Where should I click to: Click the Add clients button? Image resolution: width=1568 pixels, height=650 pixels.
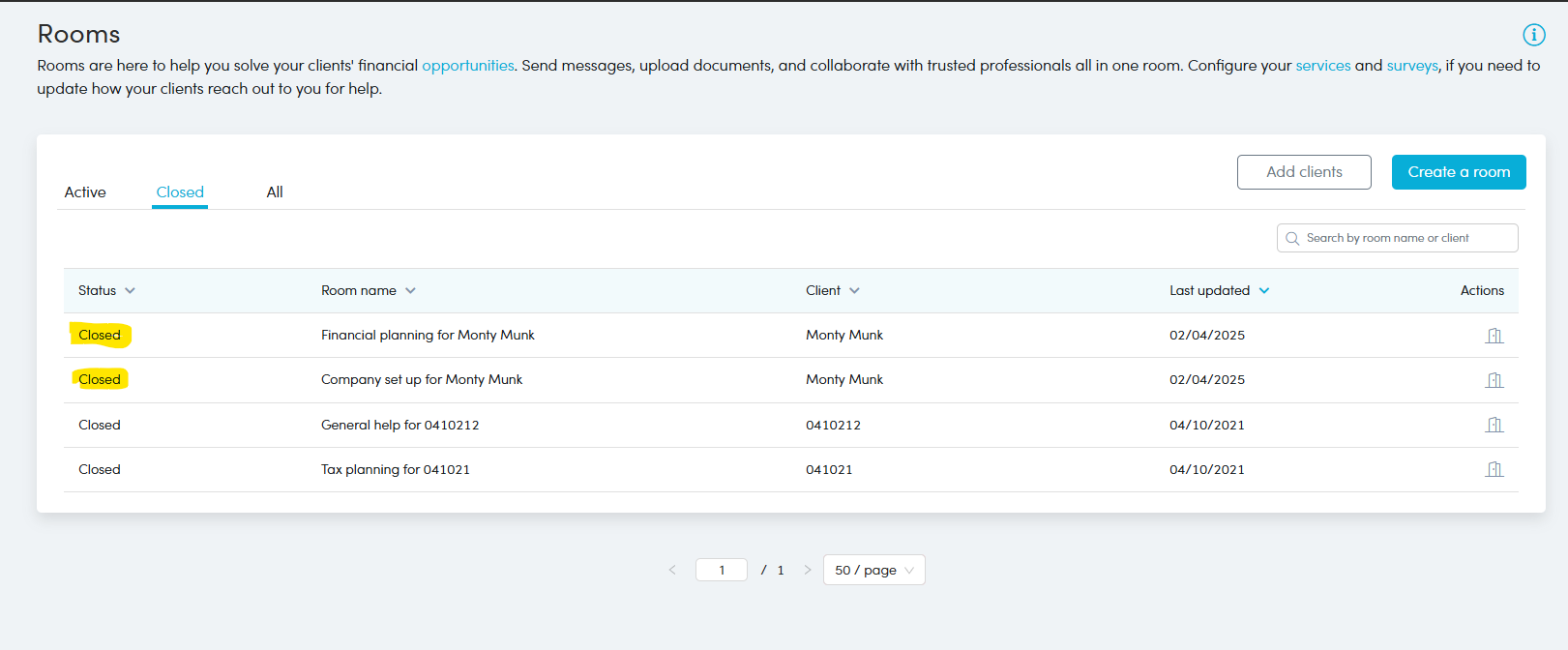pos(1303,172)
